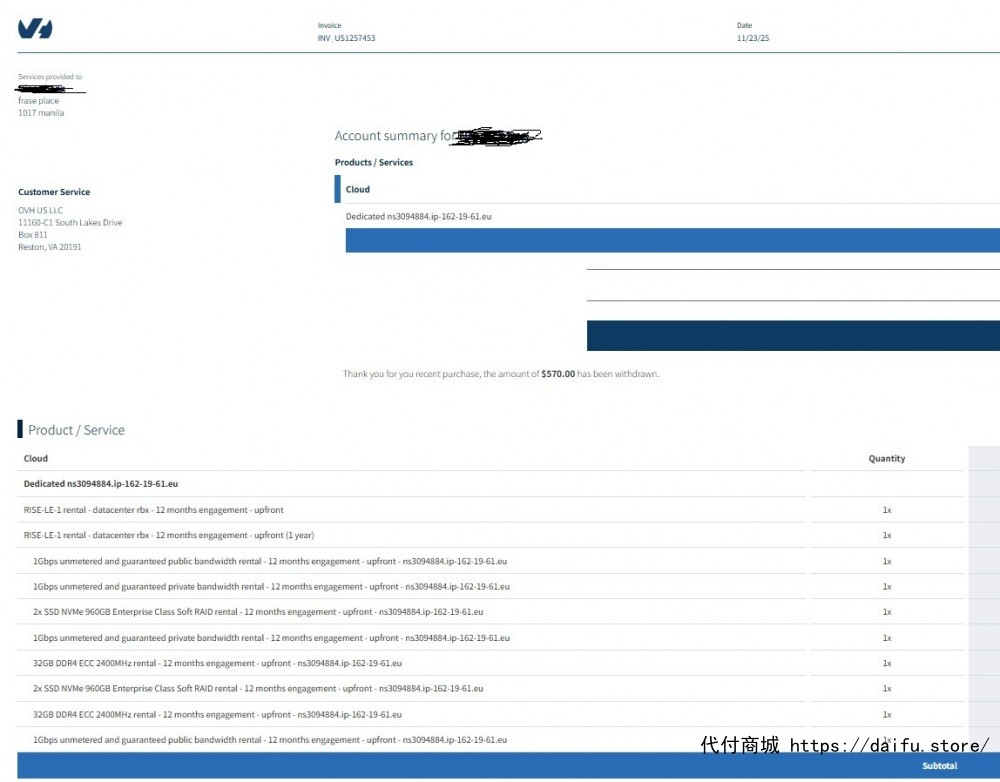Click the light blue bar under the account summary
The image size is (1000, 782).
[672, 240]
